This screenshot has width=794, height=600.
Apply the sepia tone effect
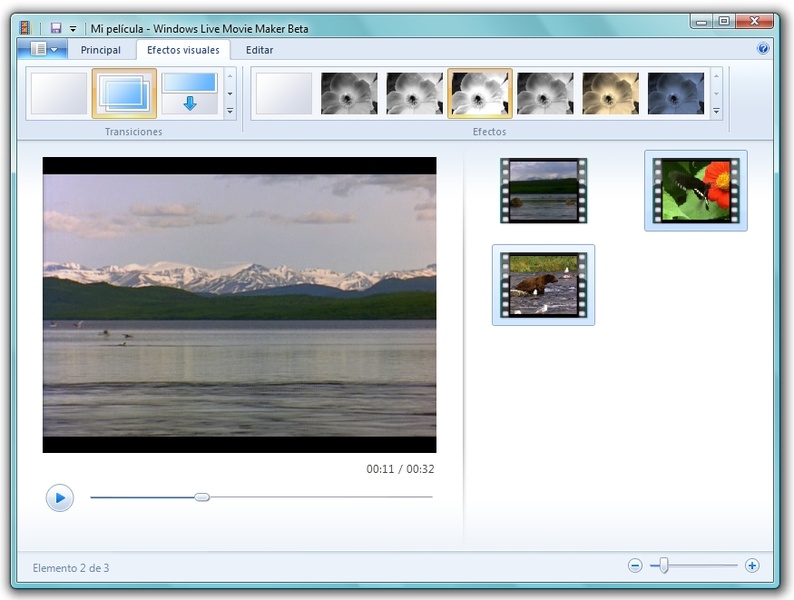tap(610, 93)
